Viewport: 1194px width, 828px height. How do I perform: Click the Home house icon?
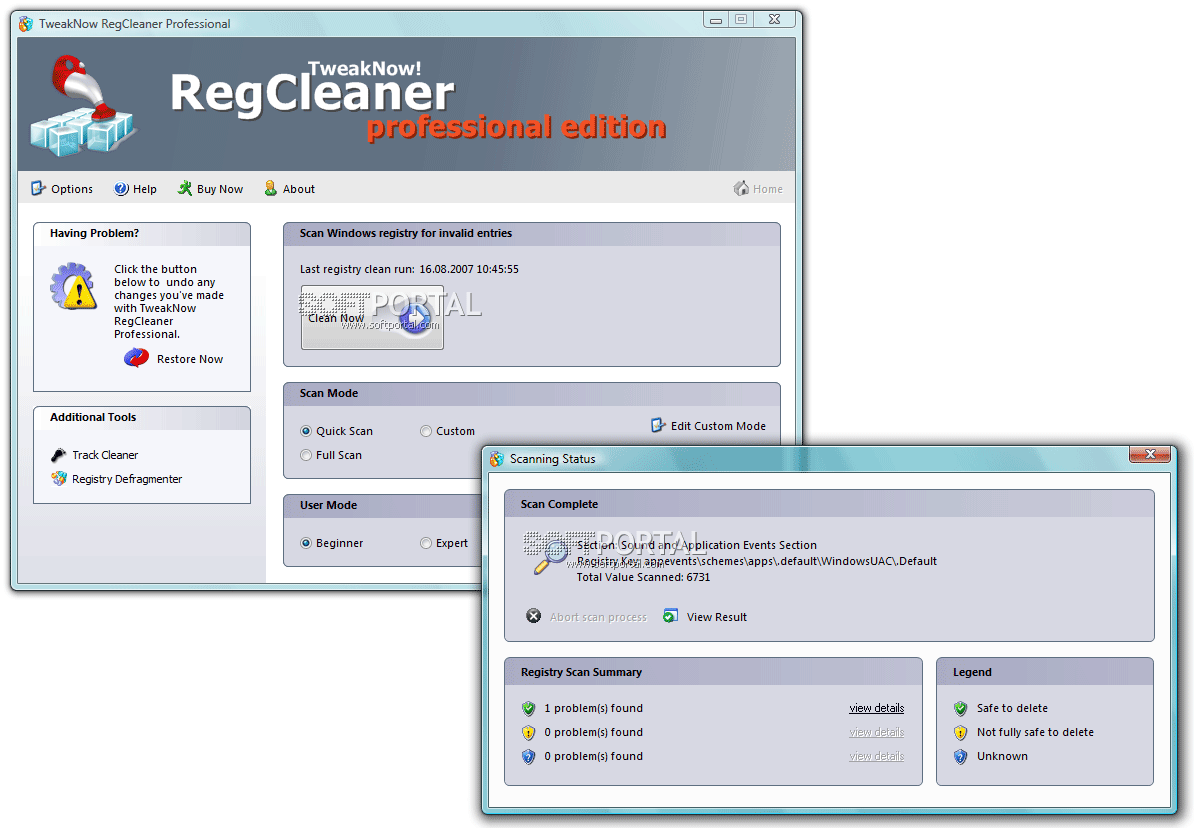point(741,188)
